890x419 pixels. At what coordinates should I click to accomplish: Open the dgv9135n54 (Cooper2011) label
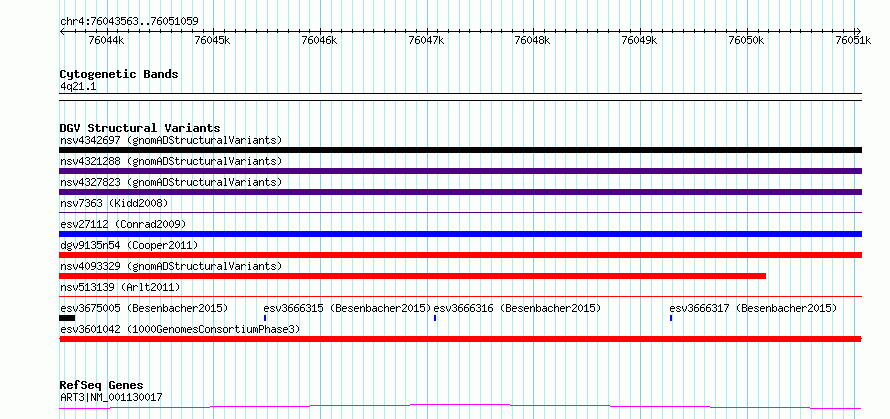(129, 245)
